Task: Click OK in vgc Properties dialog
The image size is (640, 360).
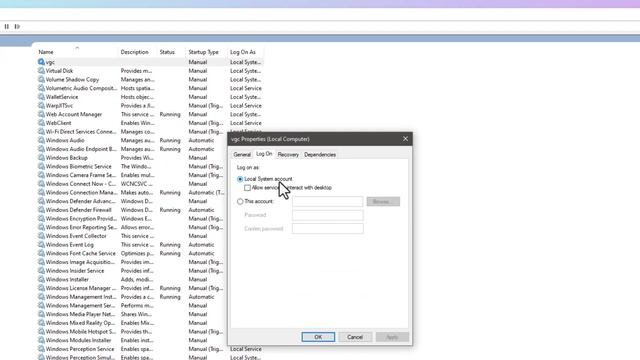Action: [318, 337]
